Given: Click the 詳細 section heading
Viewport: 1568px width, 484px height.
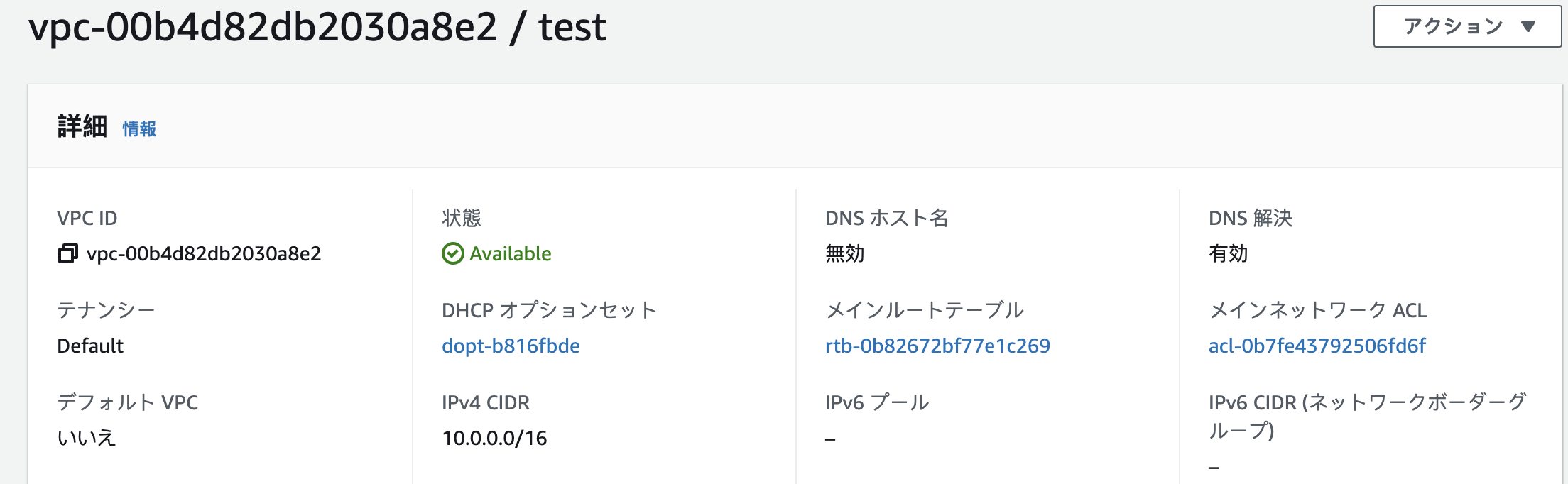Looking at the screenshot, I should (x=82, y=126).
